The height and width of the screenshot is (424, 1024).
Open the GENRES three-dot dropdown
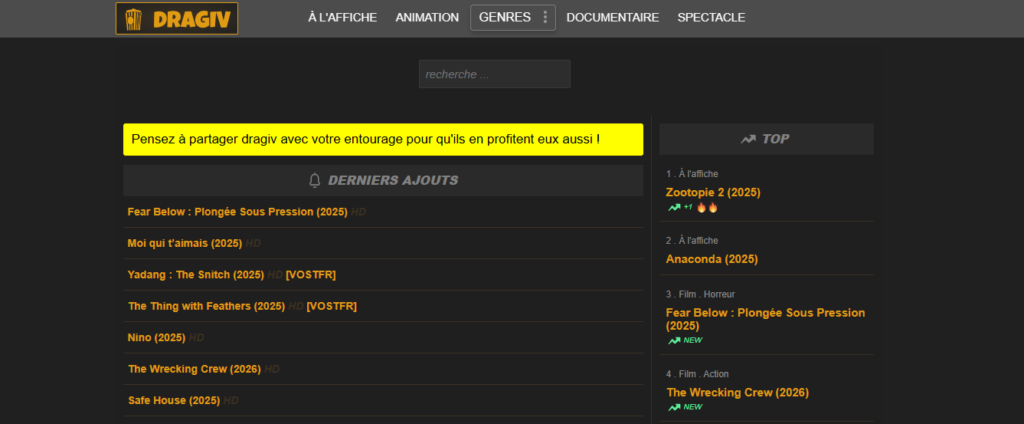coord(545,18)
